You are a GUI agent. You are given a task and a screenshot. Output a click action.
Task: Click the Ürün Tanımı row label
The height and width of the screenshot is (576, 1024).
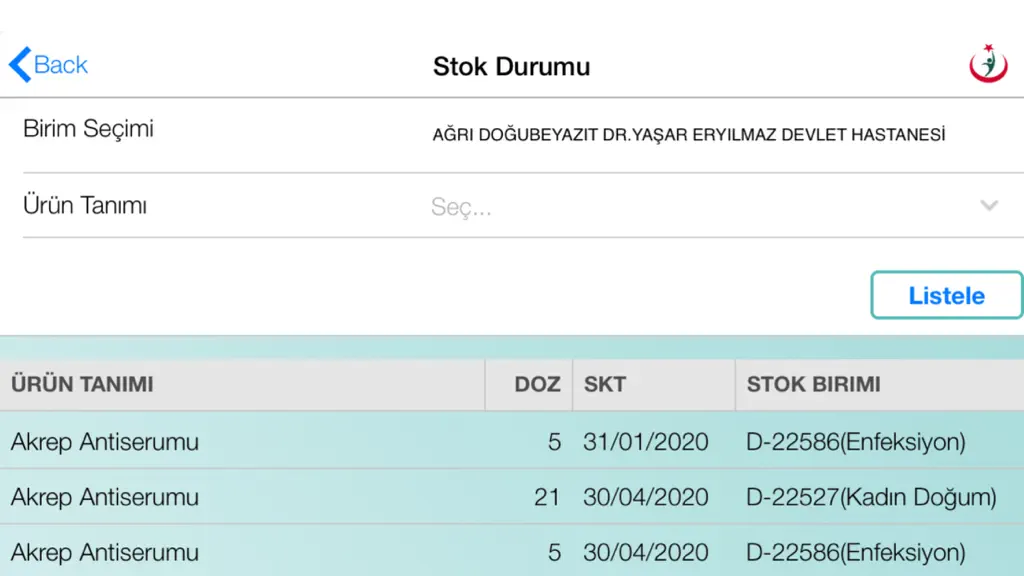[85, 205]
